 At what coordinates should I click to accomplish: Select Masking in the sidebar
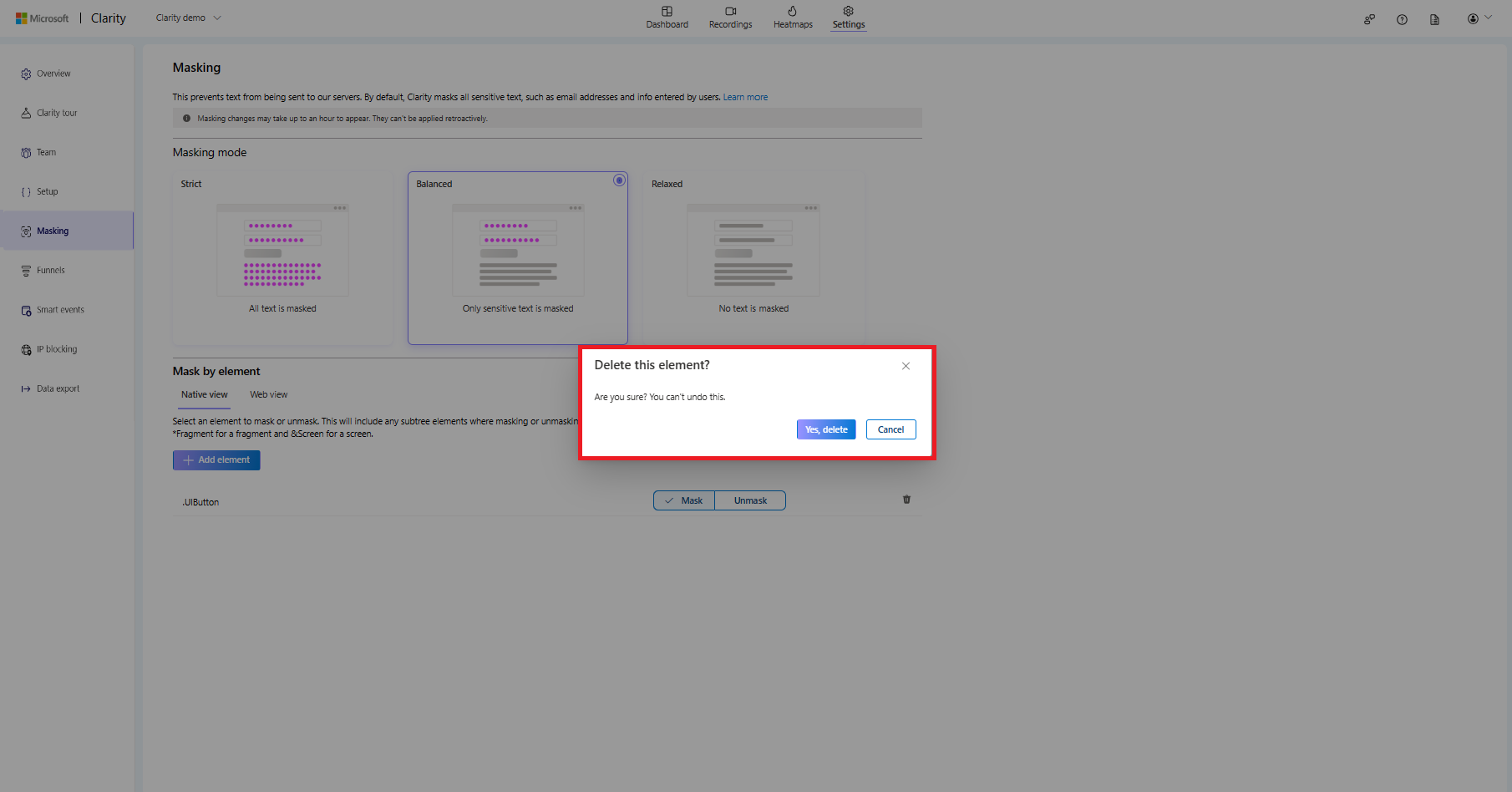point(67,231)
